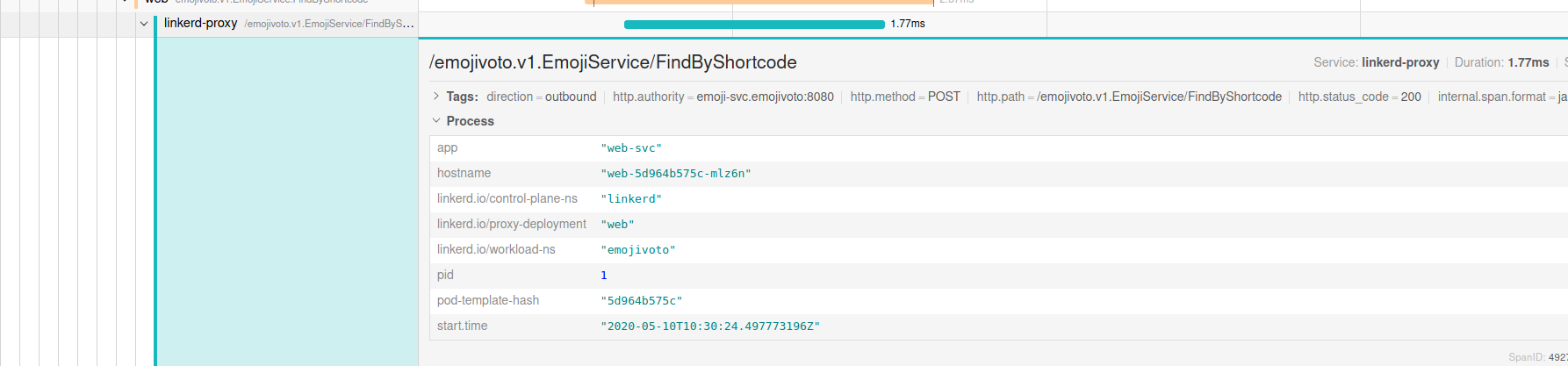
Task: Click the orange web span bar
Action: (759, 3)
